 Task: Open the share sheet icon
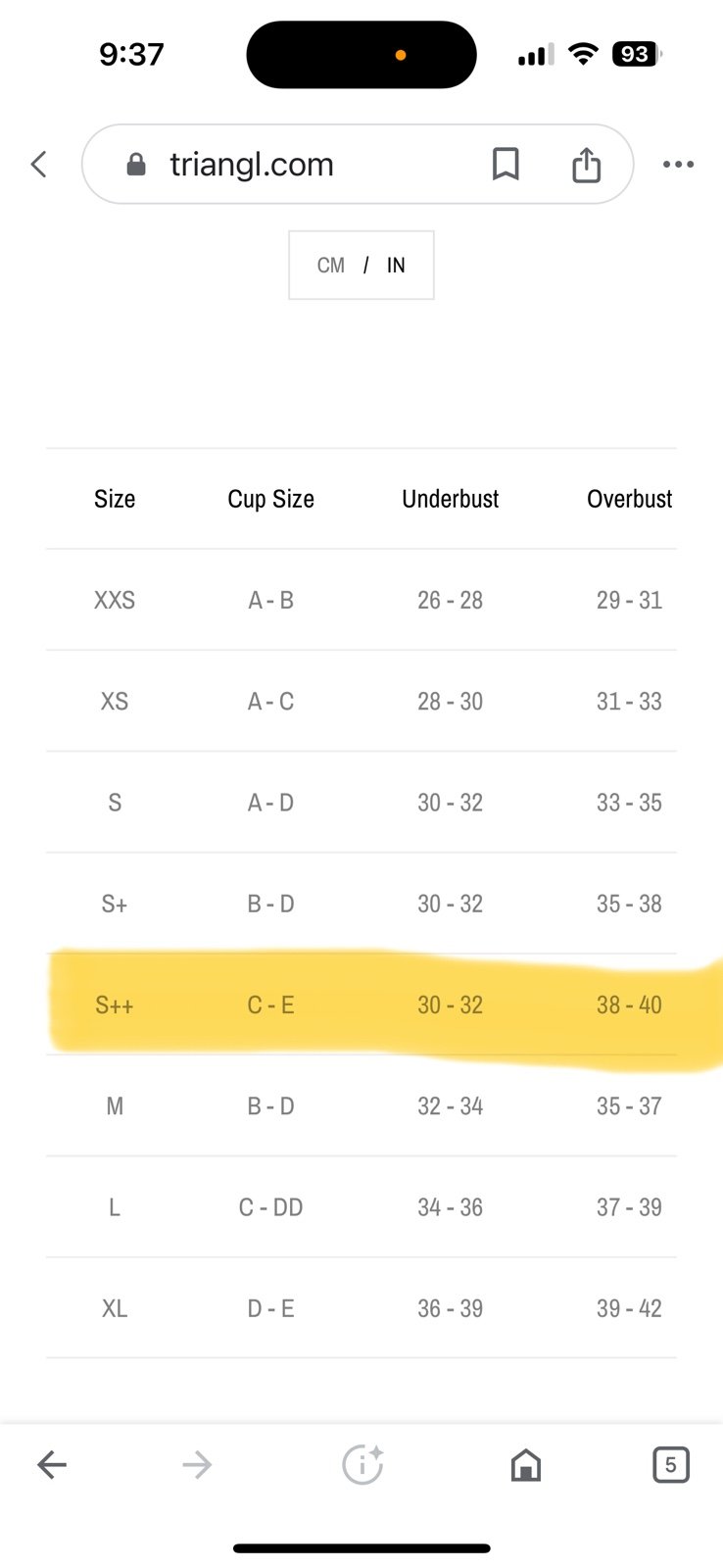[586, 165]
